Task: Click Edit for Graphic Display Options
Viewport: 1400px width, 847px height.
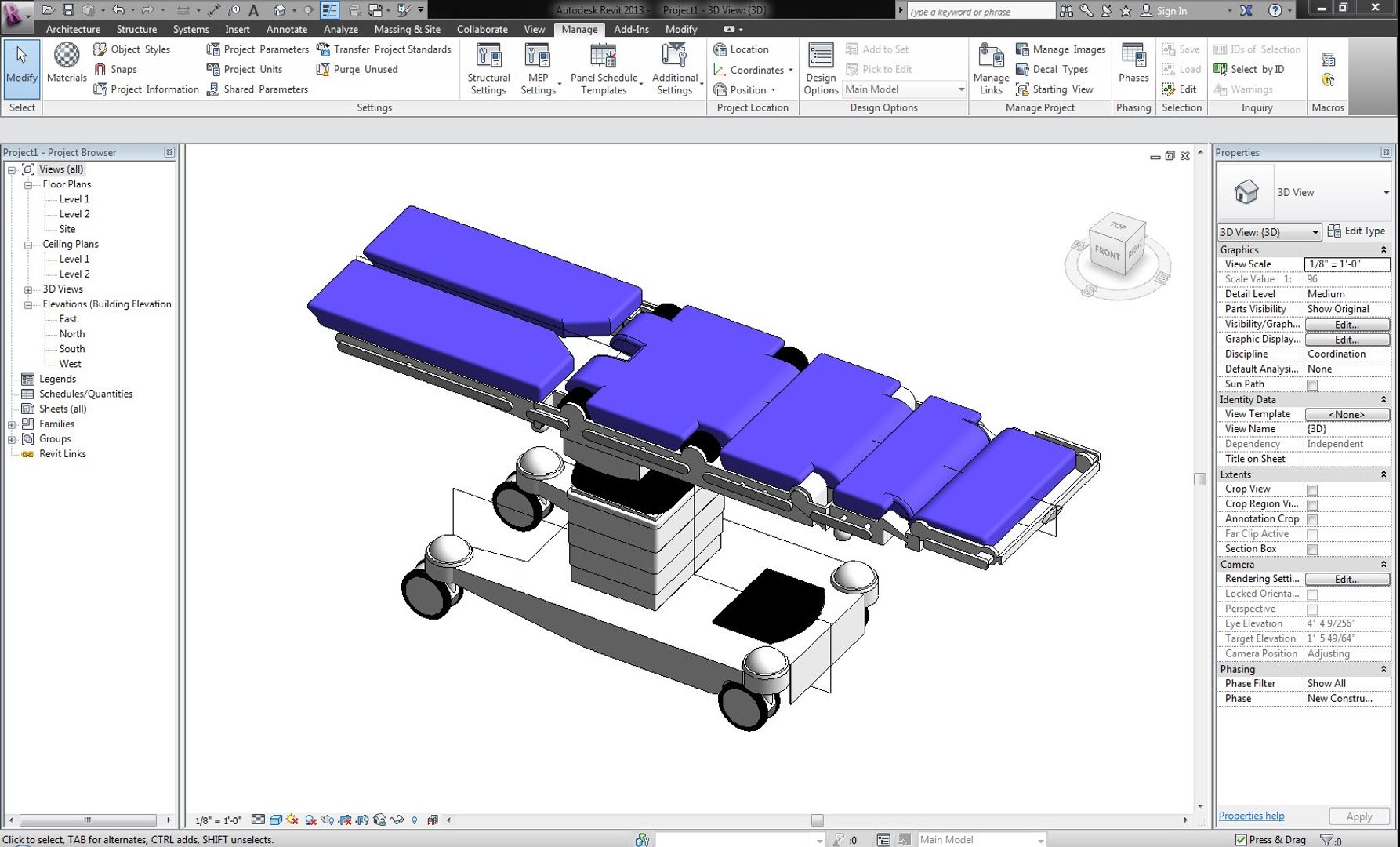Action: click(x=1347, y=340)
